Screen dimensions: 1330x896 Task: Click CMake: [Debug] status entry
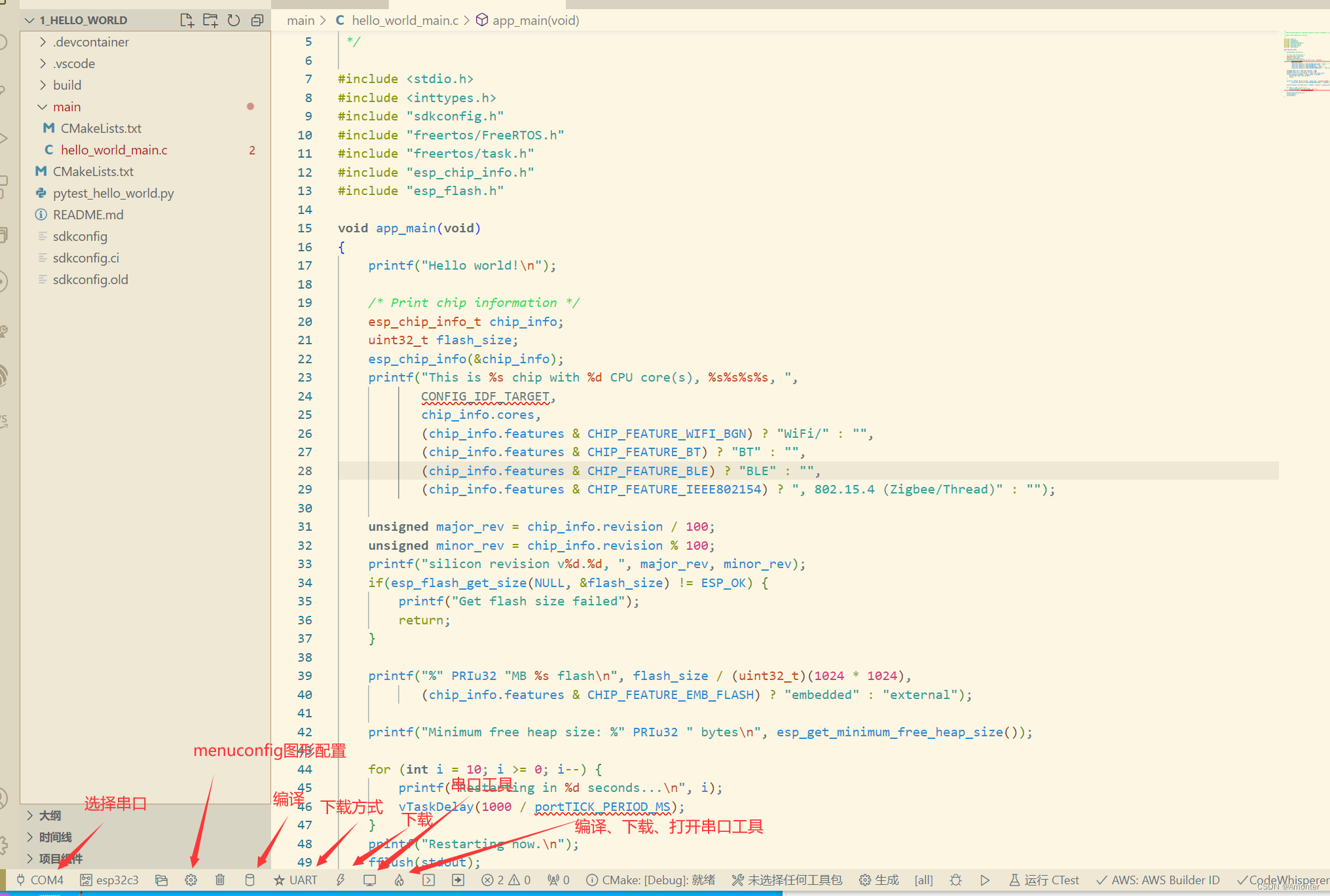[x=650, y=880]
